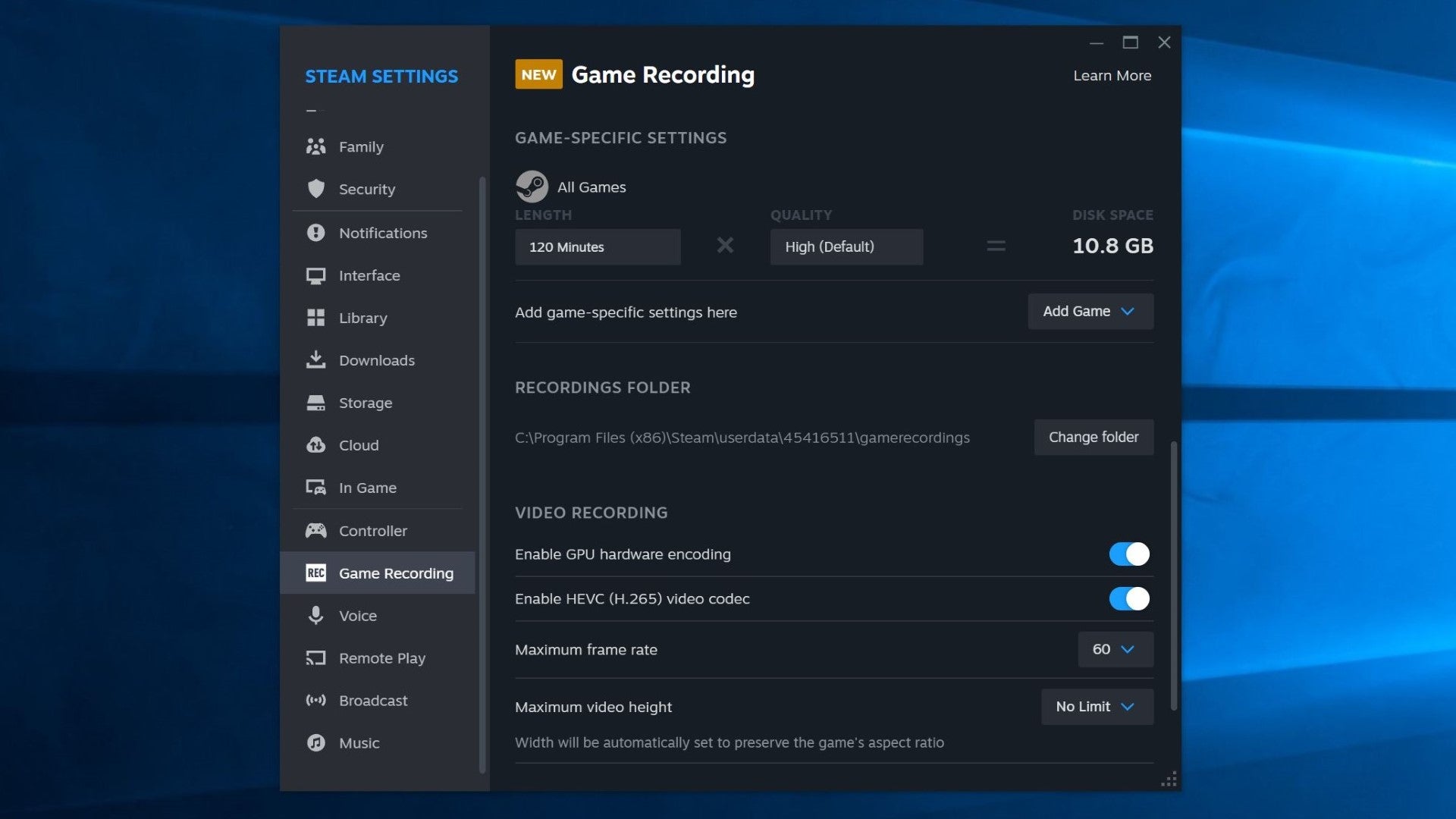Select the Controller gamepad icon

pos(317,531)
